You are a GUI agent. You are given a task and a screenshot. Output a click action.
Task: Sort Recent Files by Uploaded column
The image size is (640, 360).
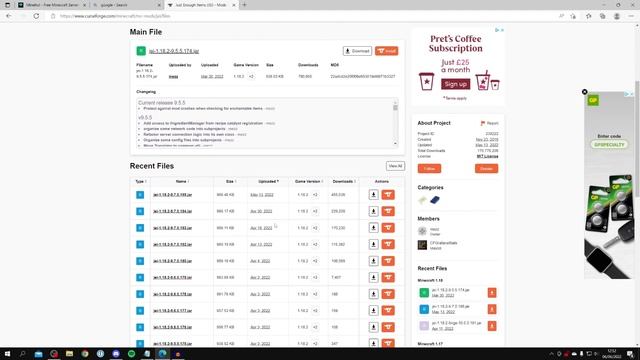(x=268, y=181)
